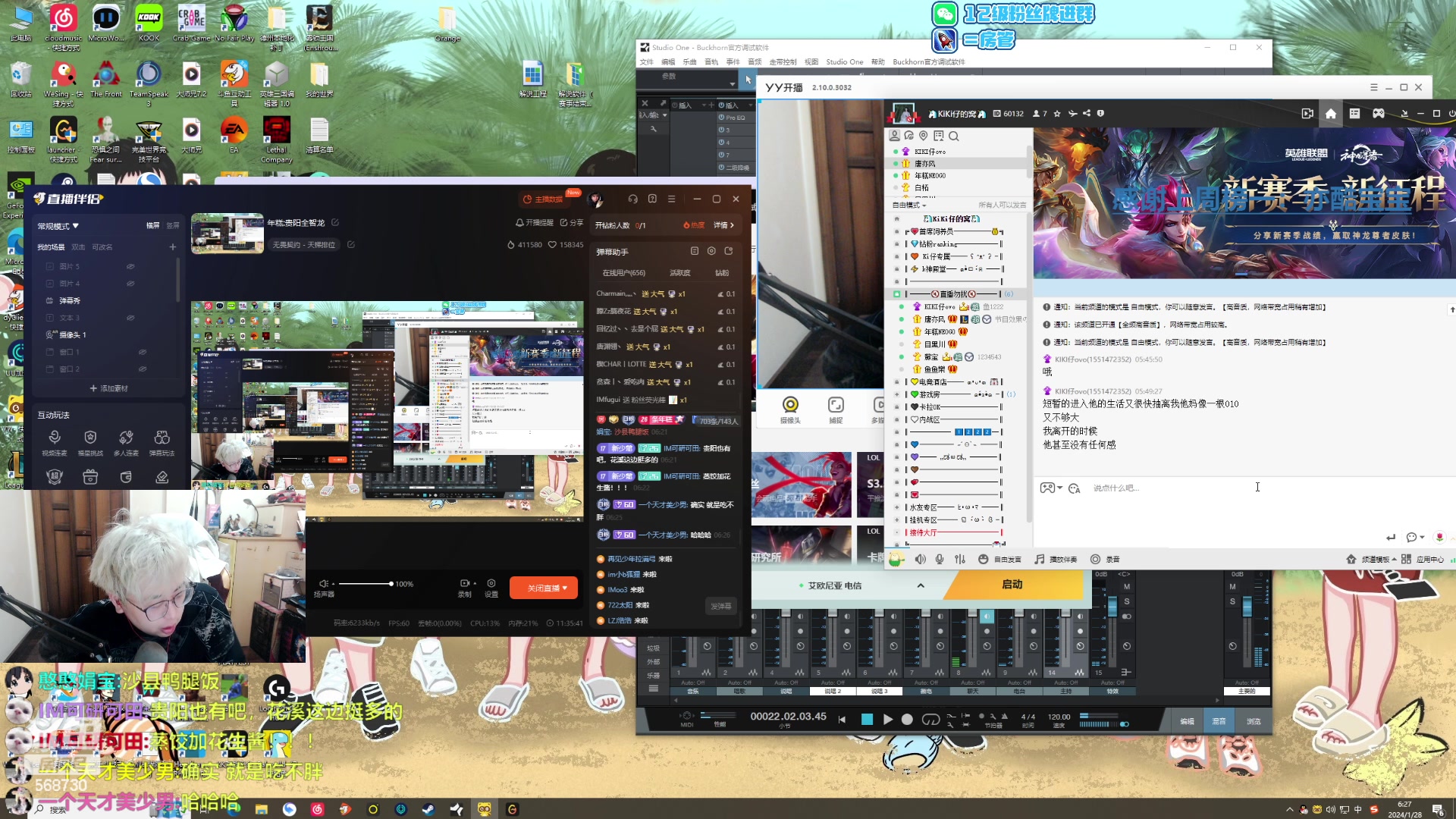This screenshot has width=1456, height=819.
Task: Expand the 游戏房 channel tree node
Action: pyautogui.click(x=896, y=394)
